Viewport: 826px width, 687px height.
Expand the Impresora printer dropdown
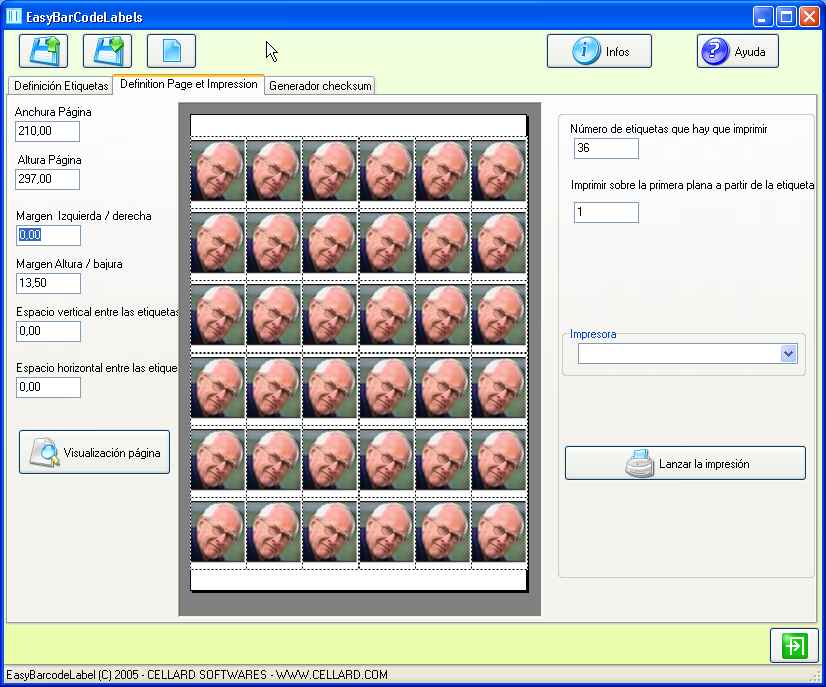click(x=789, y=354)
